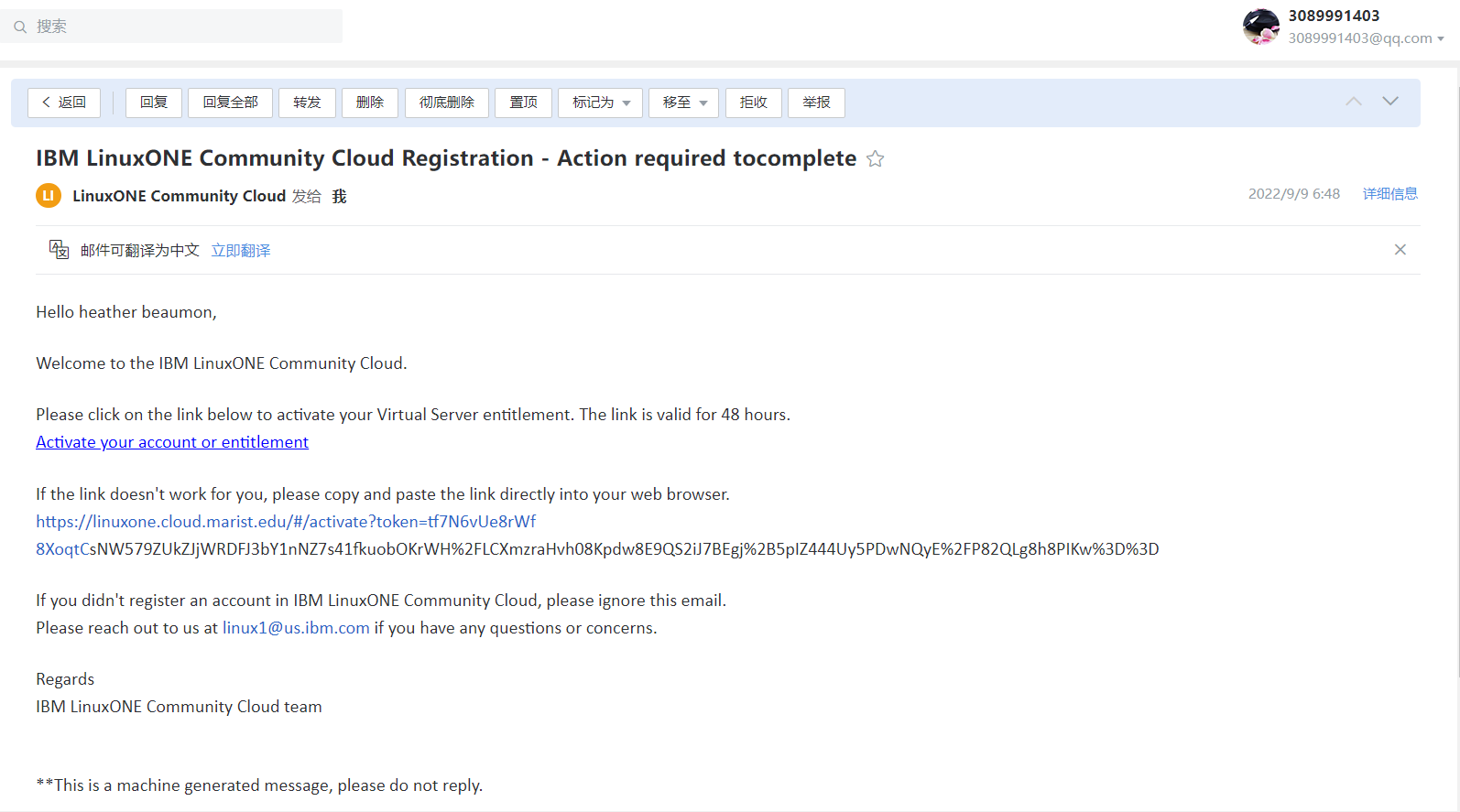Go to next email down chevron
The image size is (1460, 812).
pyautogui.click(x=1390, y=102)
